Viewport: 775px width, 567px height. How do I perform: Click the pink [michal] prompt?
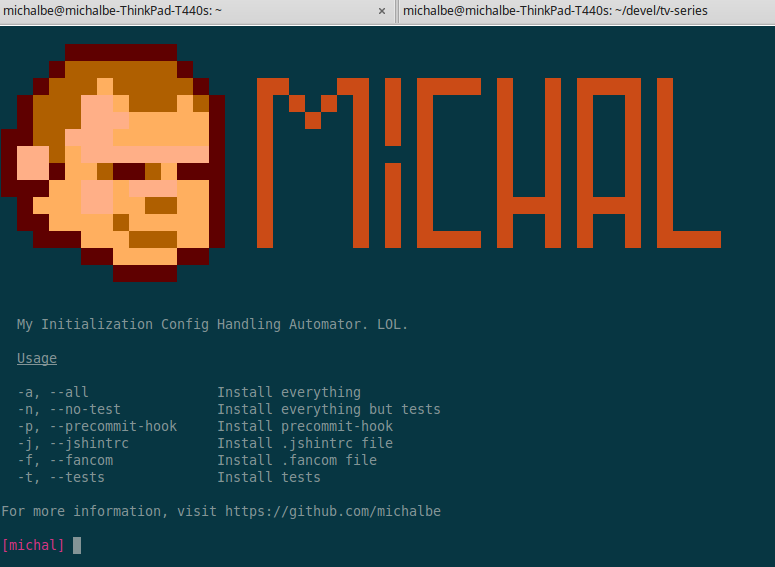[x=33, y=545]
